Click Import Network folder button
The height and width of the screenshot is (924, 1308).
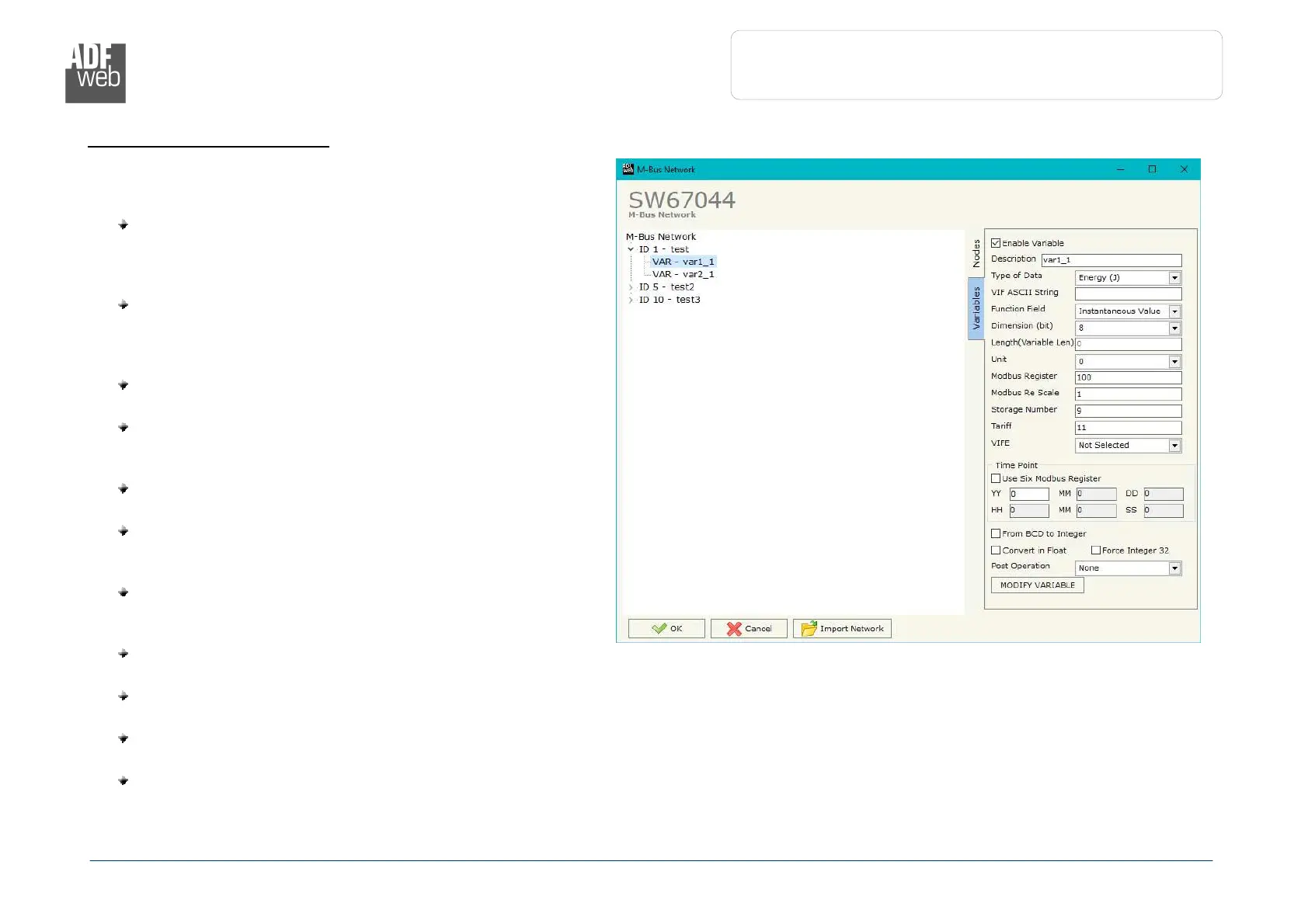coord(842,628)
